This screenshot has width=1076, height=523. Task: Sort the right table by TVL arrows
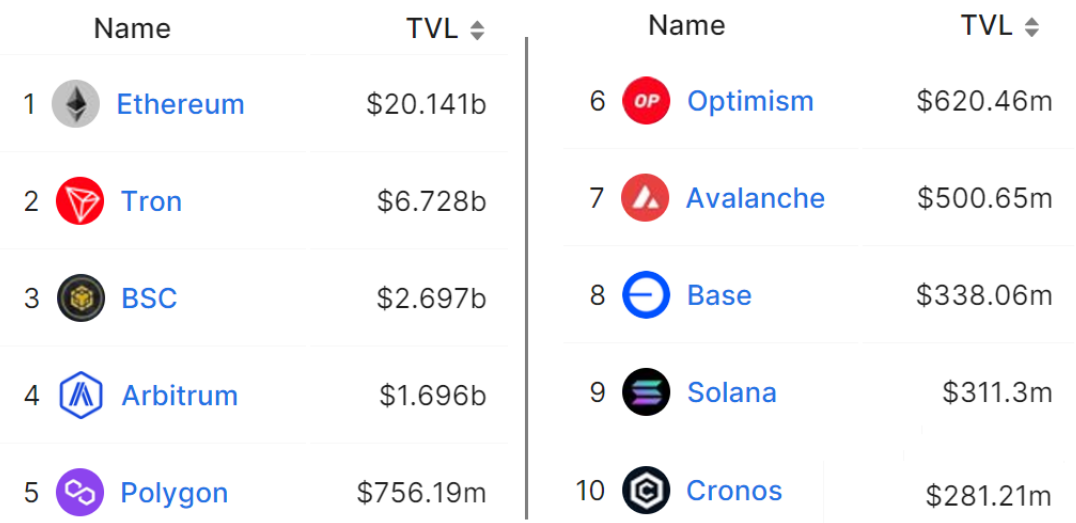click(x=1032, y=27)
